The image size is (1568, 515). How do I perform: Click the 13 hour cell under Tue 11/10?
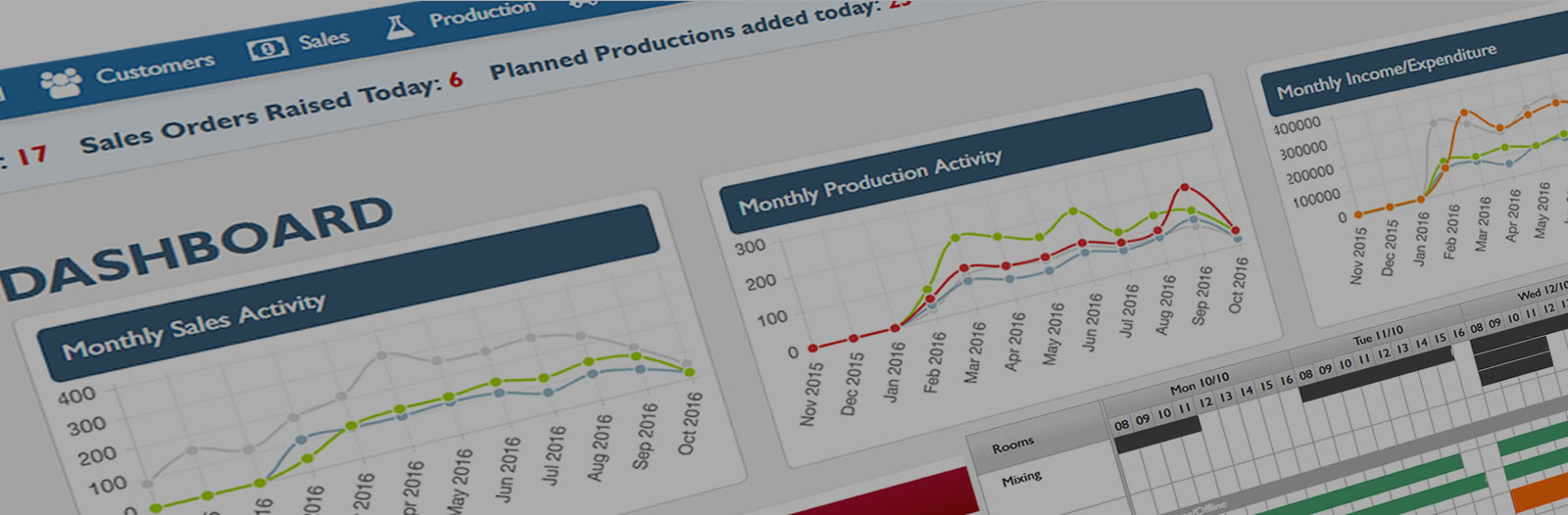pos(1402,349)
